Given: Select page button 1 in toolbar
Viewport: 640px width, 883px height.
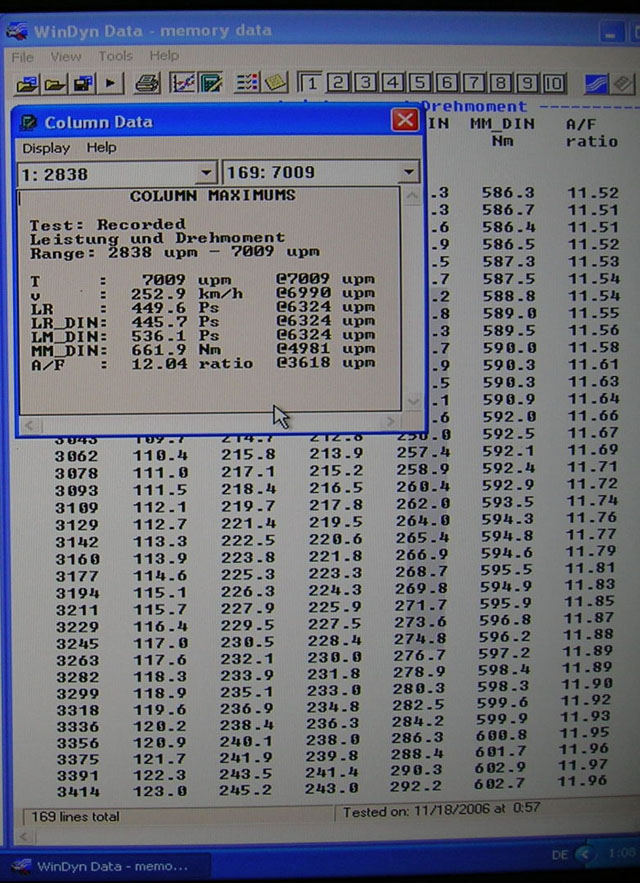Looking at the screenshot, I should 310,83.
